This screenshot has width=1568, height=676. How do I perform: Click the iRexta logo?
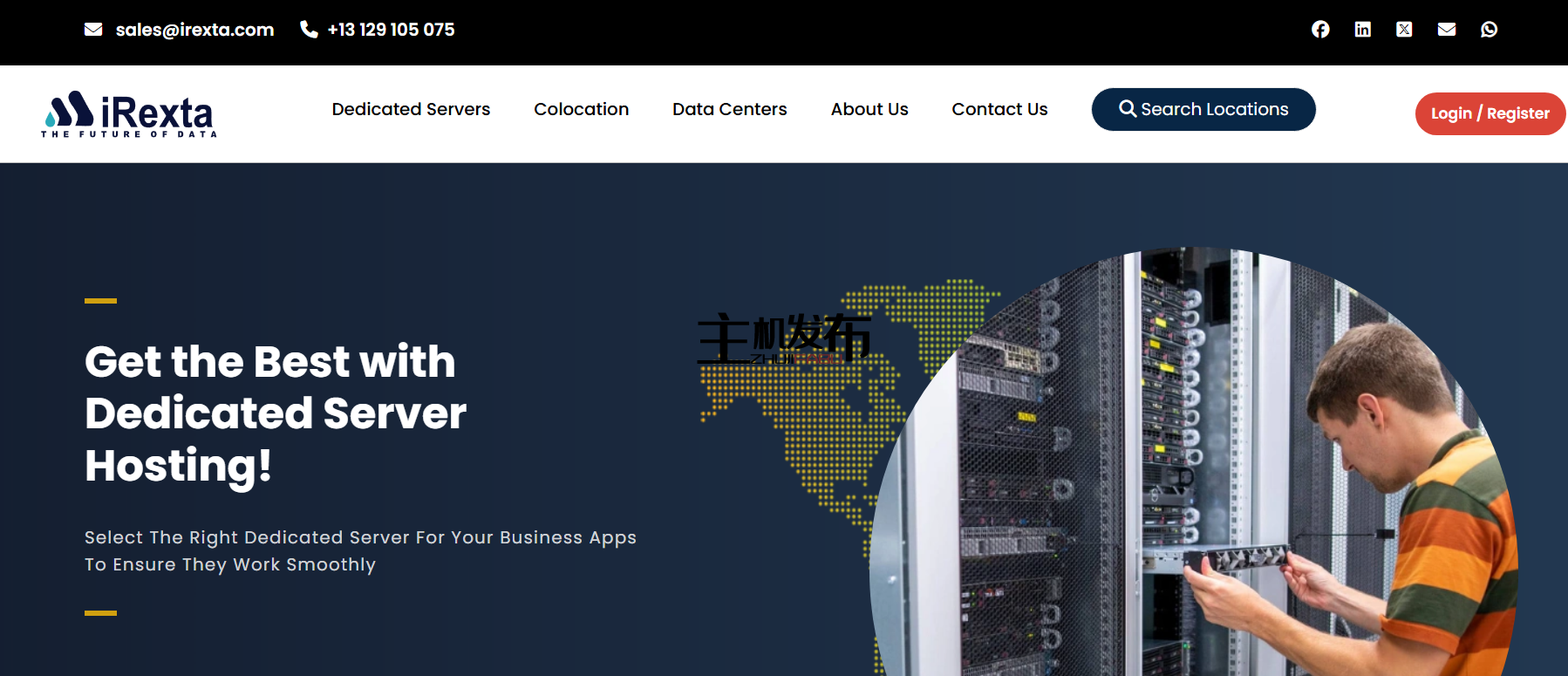click(129, 113)
